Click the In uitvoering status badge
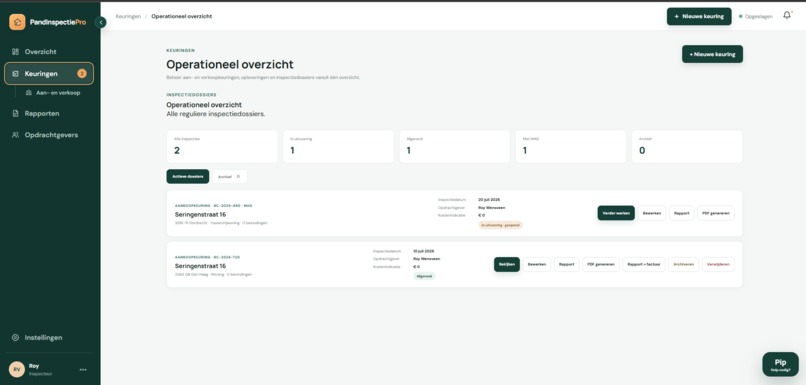 pos(500,225)
